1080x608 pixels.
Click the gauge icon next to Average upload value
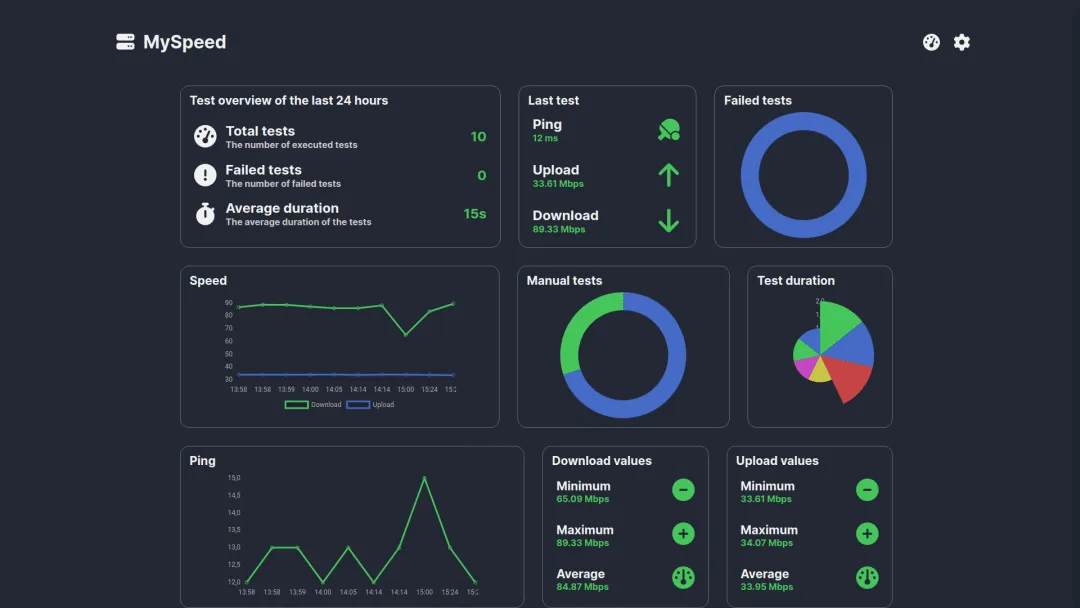click(x=867, y=578)
